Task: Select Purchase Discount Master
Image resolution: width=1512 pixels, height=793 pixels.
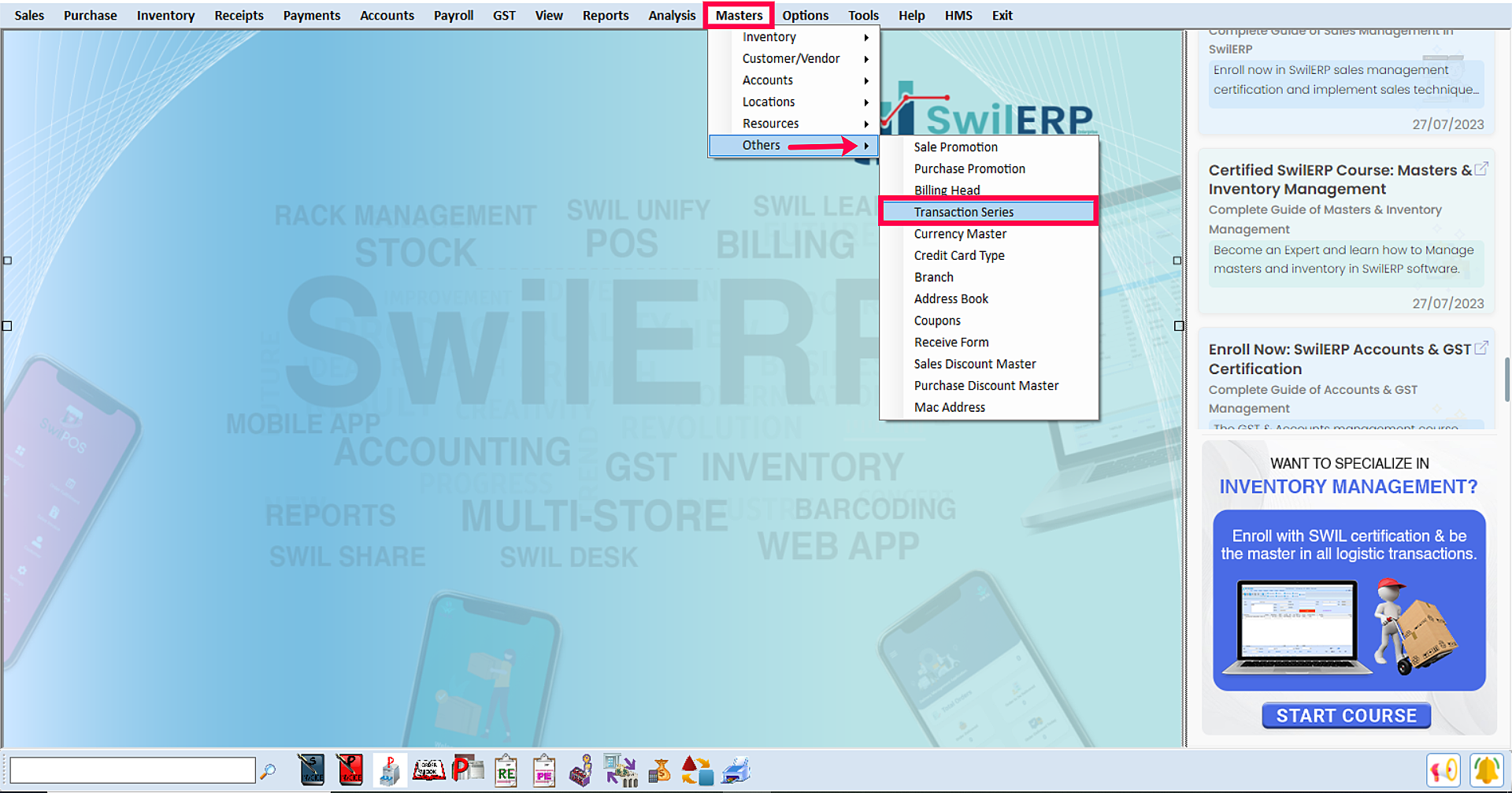Action: coord(989,385)
